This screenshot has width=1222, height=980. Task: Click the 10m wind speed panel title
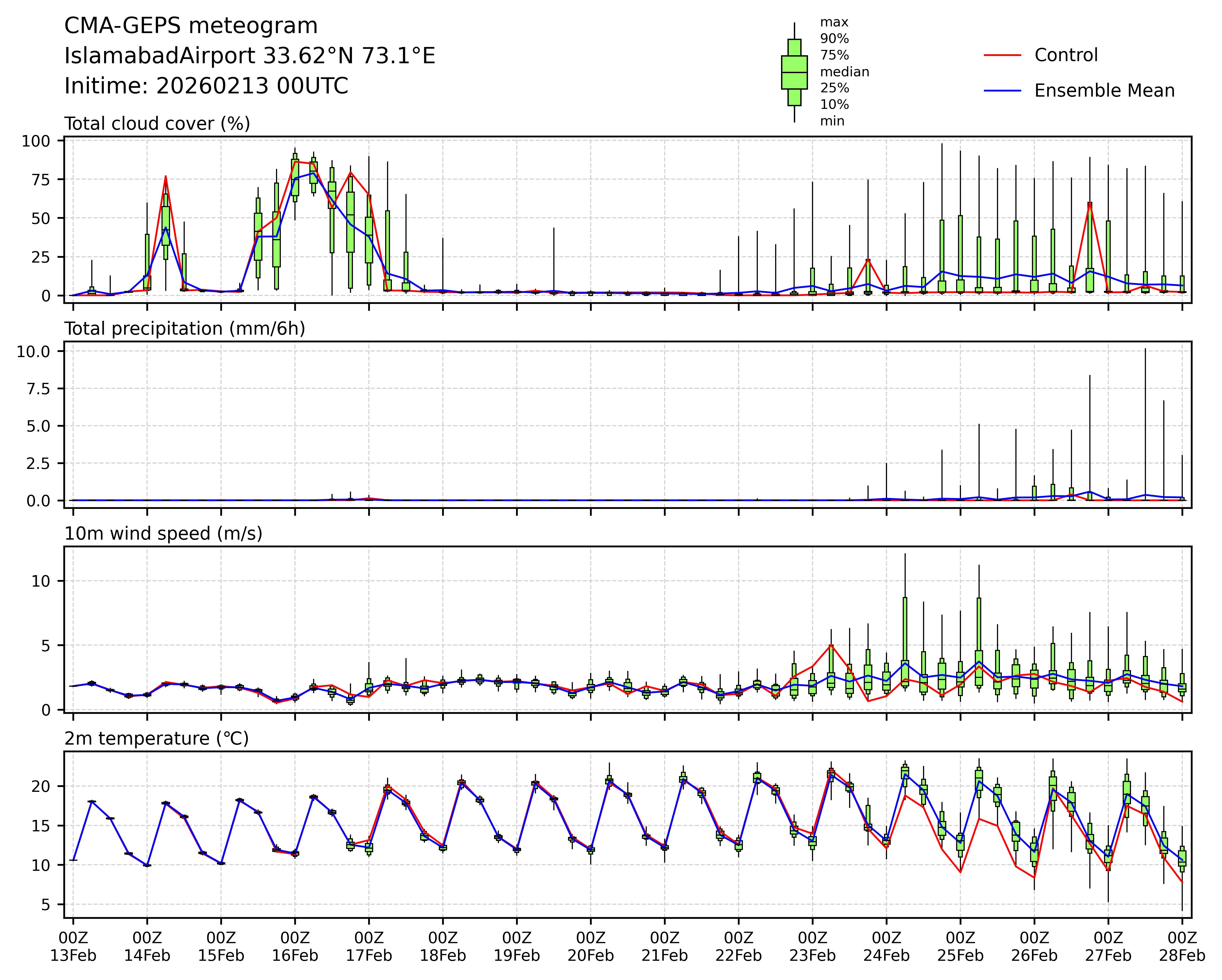(163, 534)
